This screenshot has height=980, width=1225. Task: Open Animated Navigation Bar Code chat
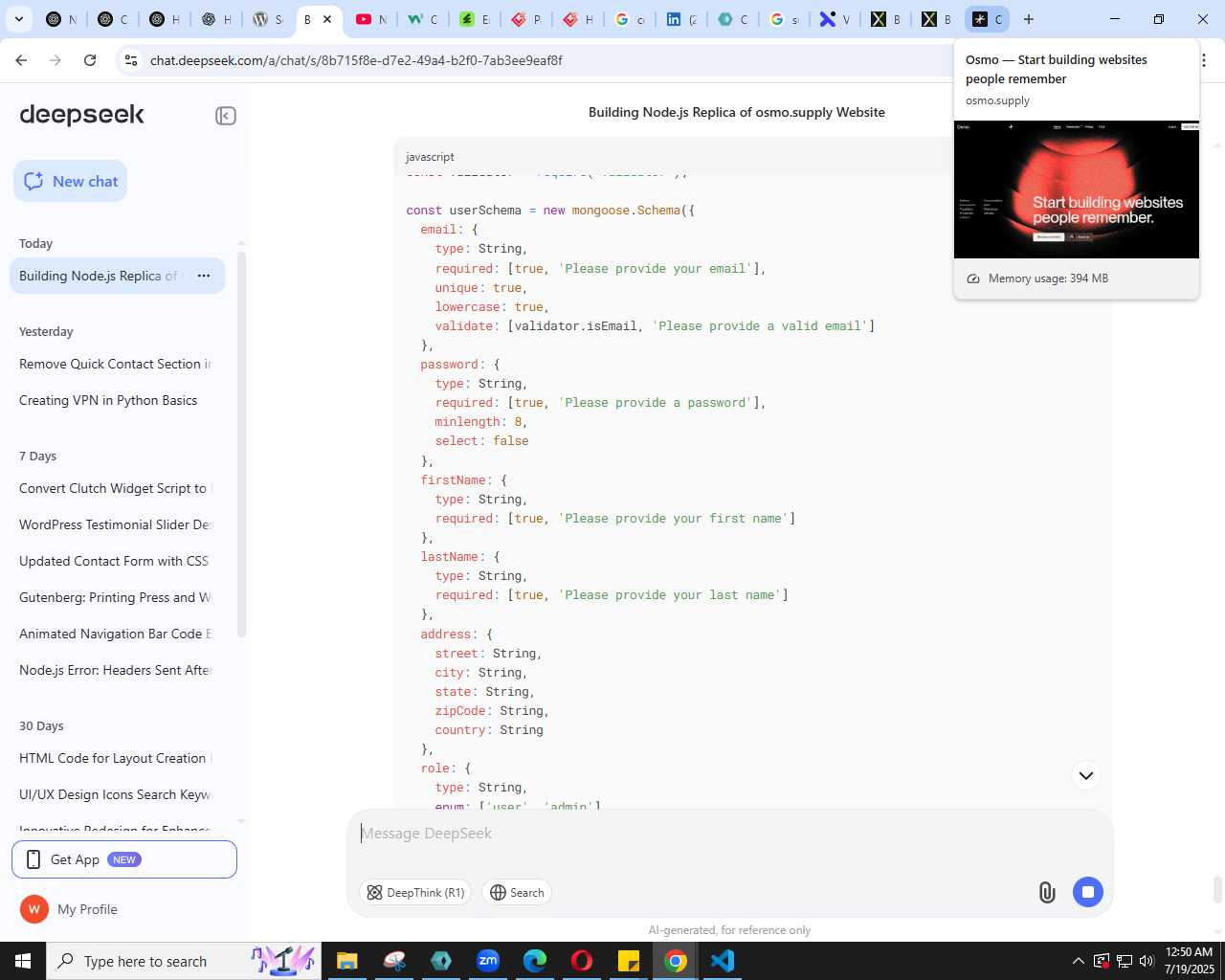115,634
